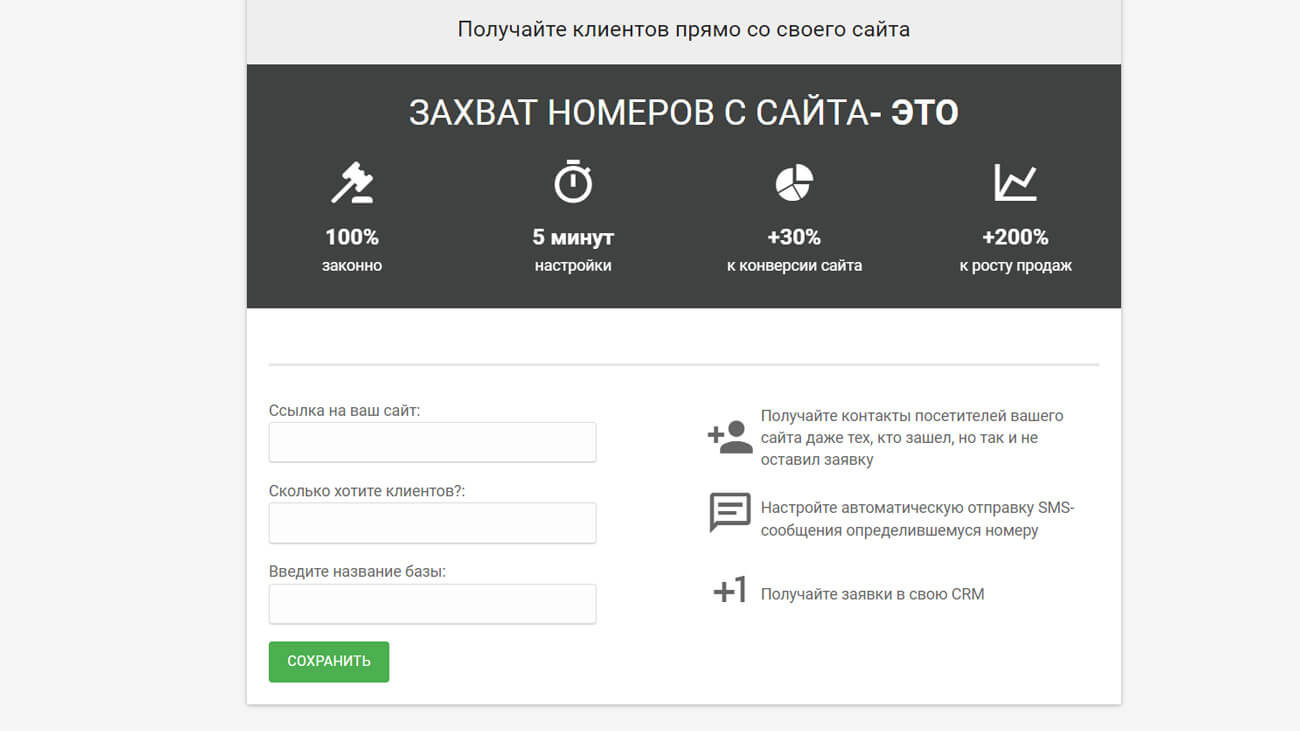Click the '5 минут' statistic text
The height and width of the screenshot is (731, 1300).
click(x=573, y=237)
